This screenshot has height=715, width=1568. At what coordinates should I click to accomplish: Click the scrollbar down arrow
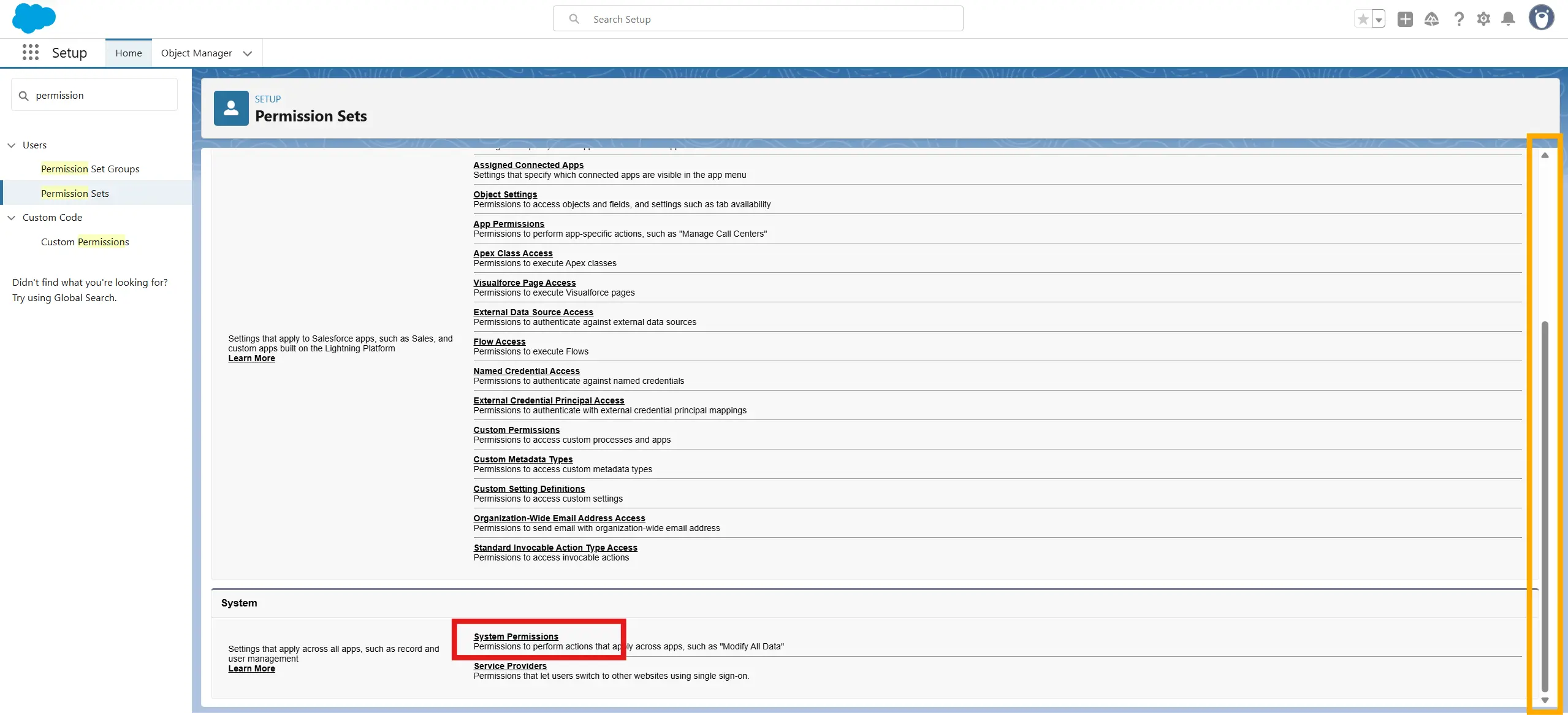click(1545, 700)
